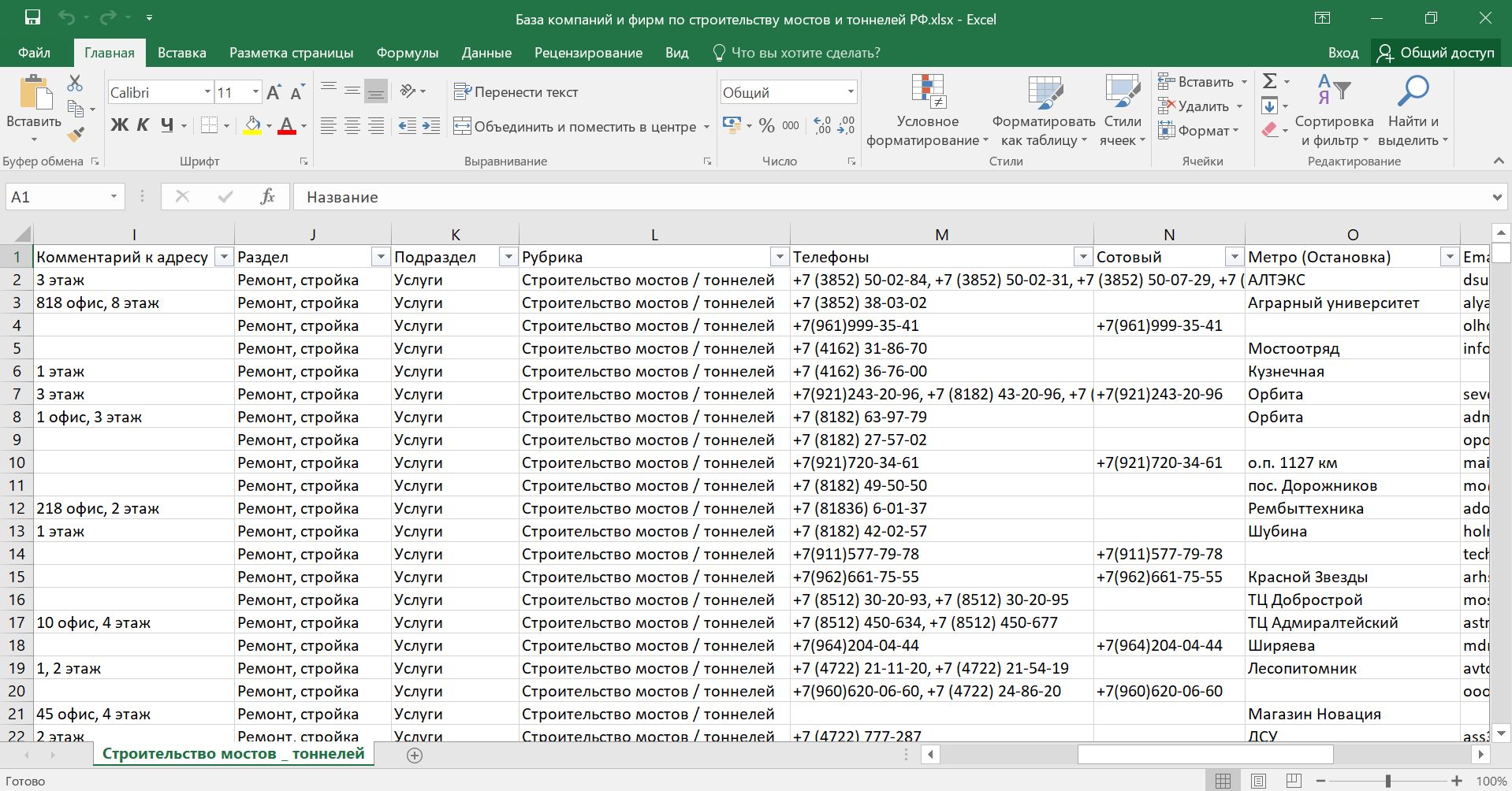Viewport: 1512px width, 791px height.
Task: Open the Формулы ribbon tab
Action: click(407, 53)
